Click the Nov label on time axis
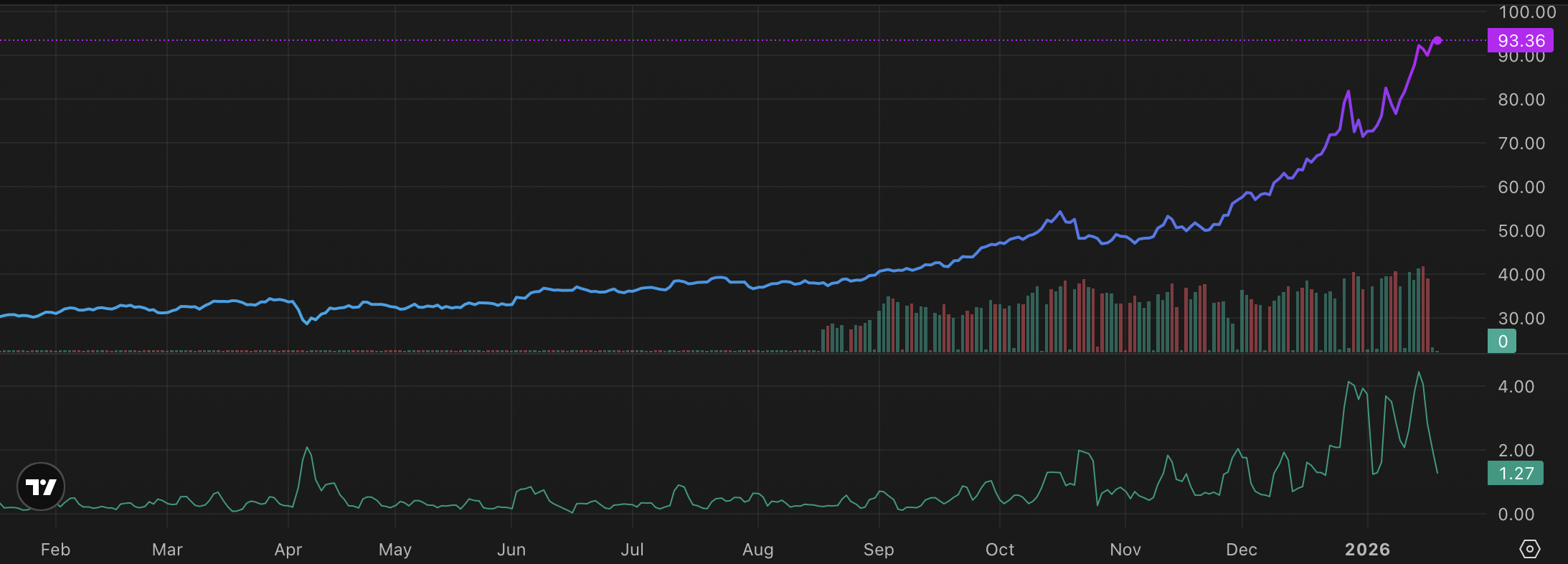Image resolution: width=1568 pixels, height=564 pixels. coord(1125,550)
